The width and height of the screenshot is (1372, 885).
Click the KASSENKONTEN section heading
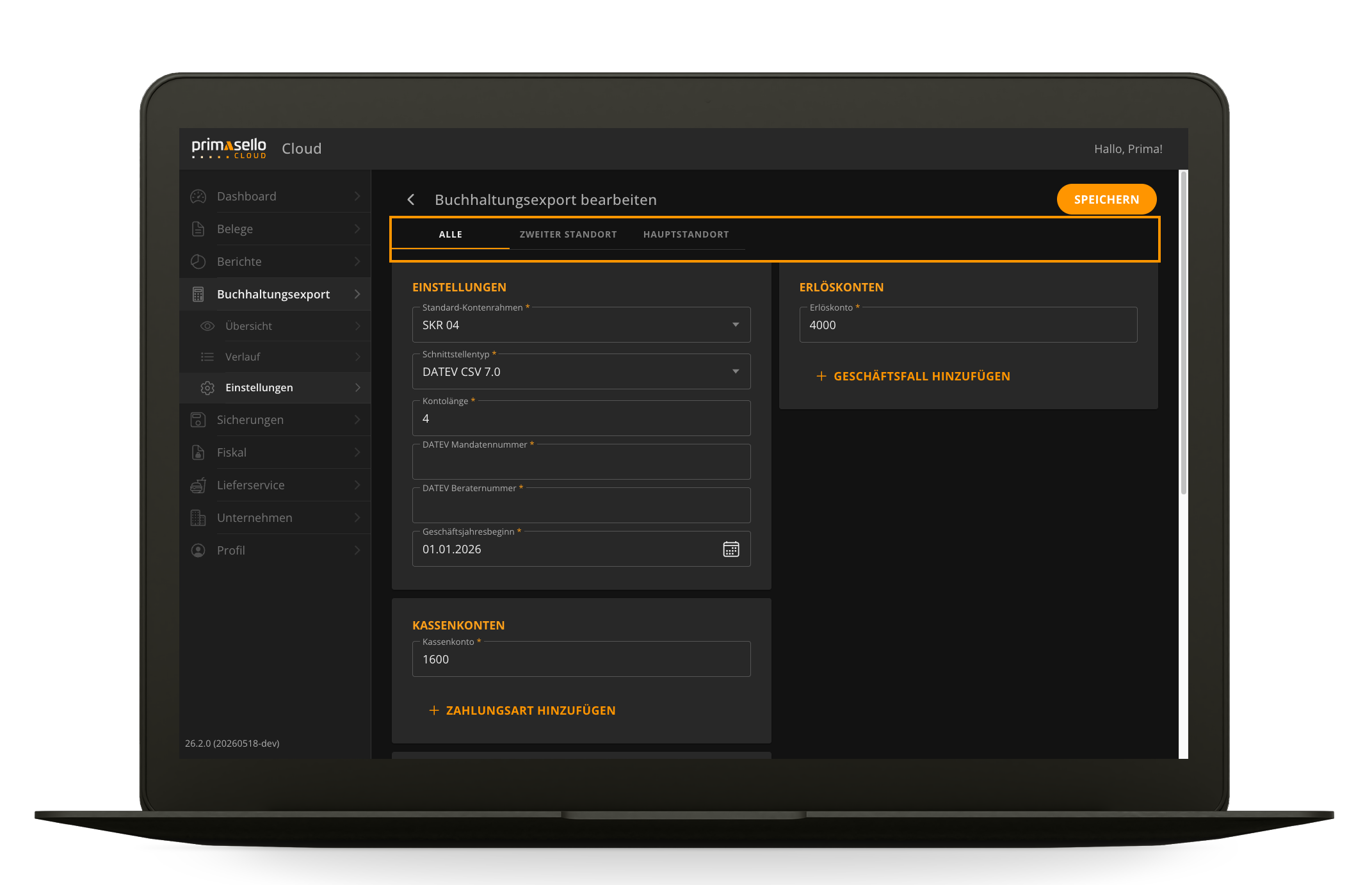click(459, 626)
